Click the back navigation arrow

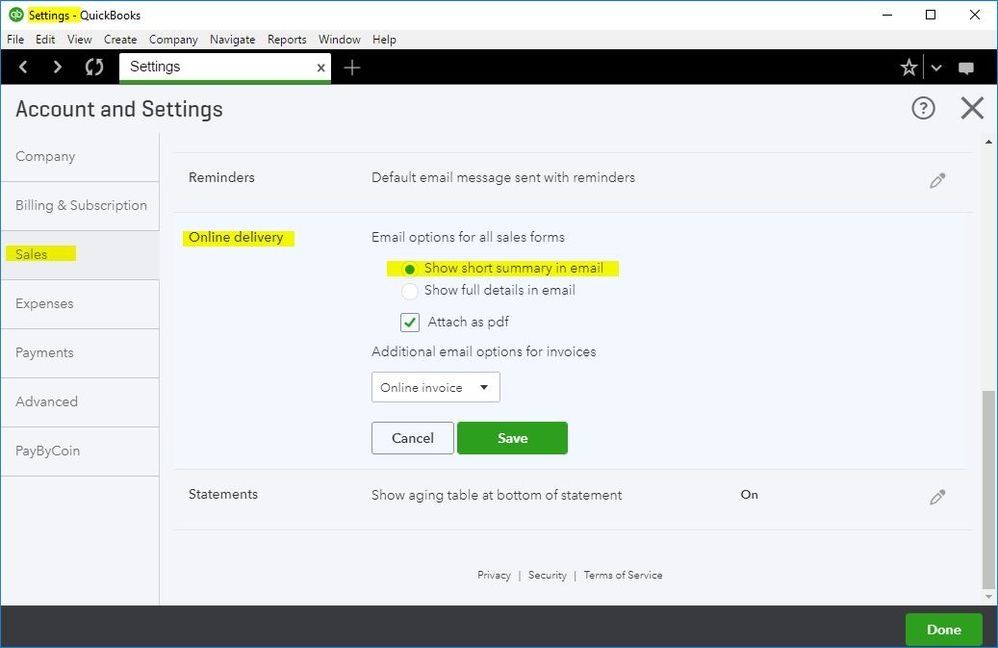tap(24, 67)
